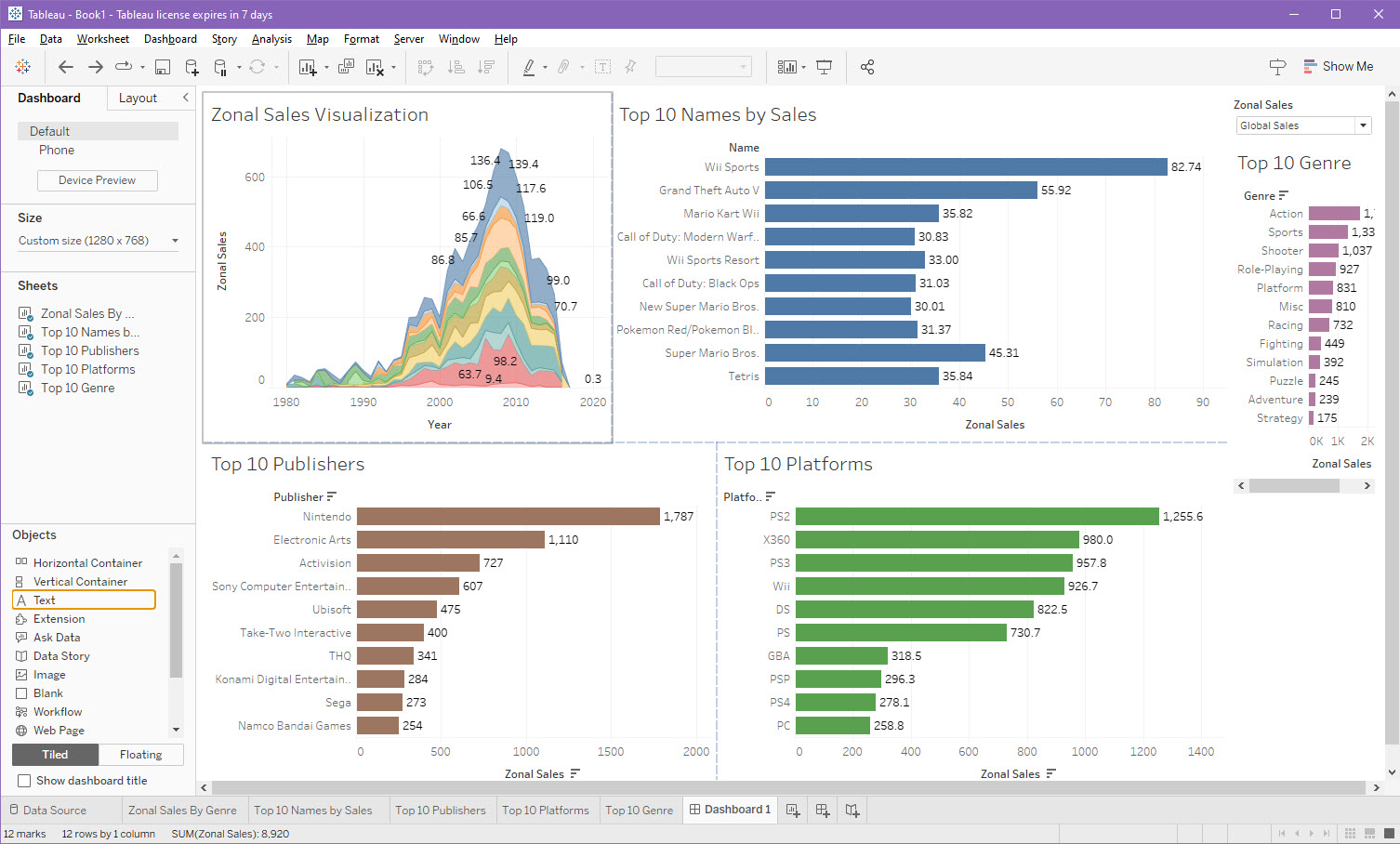Click the Show/Hide Cards icon
The image size is (1400, 844).
(x=787, y=67)
